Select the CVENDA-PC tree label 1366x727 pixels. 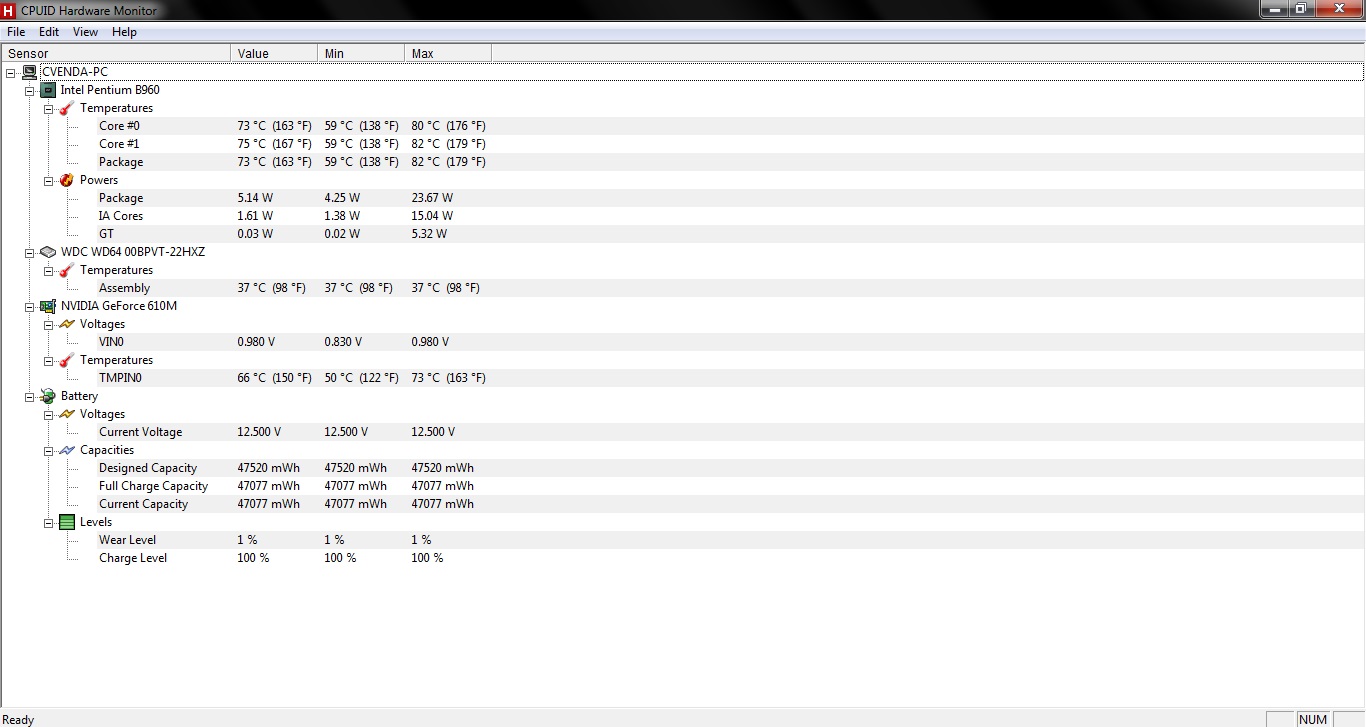[x=75, y=72]
